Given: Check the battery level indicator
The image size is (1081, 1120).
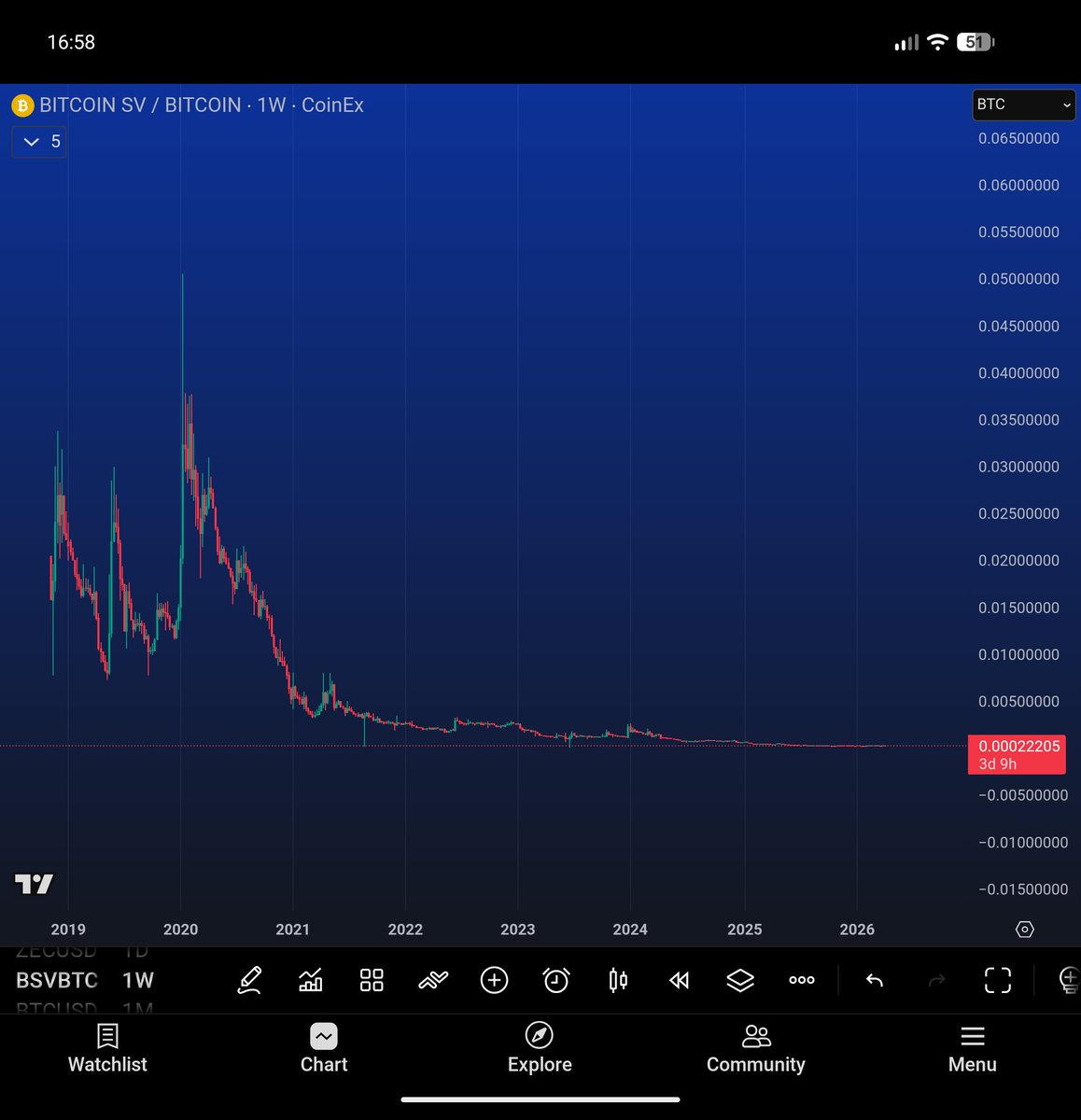Looking at the screenshot, I should click(x=976, y=42).
